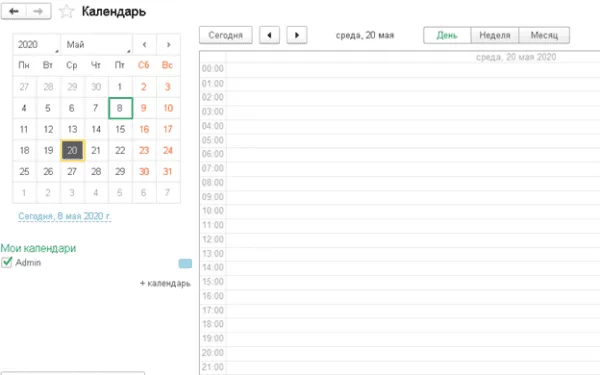This screenshot has width=600, height=375.
Task: Go to previous day with left triangle
Action: [269, 35]
